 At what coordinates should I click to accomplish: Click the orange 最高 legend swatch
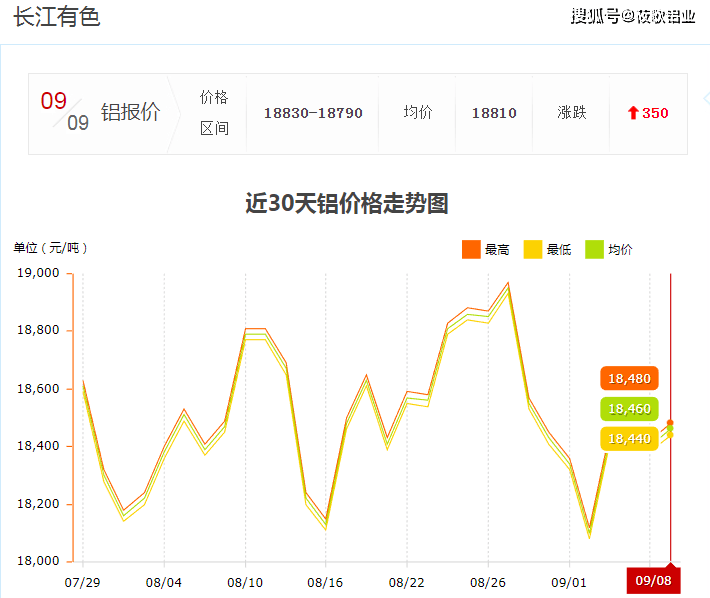click(471, 250)
